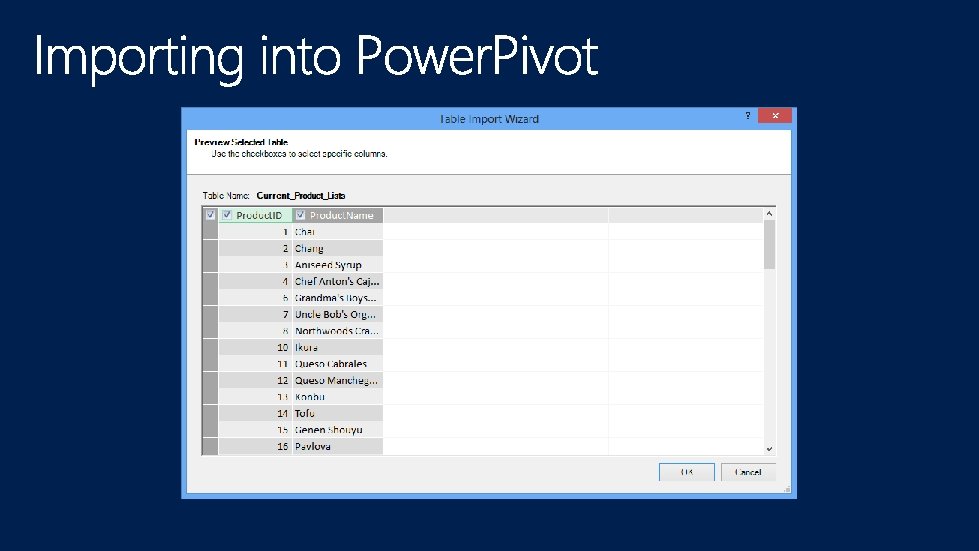Select the Queso Cabrales cell

[338, 364]
